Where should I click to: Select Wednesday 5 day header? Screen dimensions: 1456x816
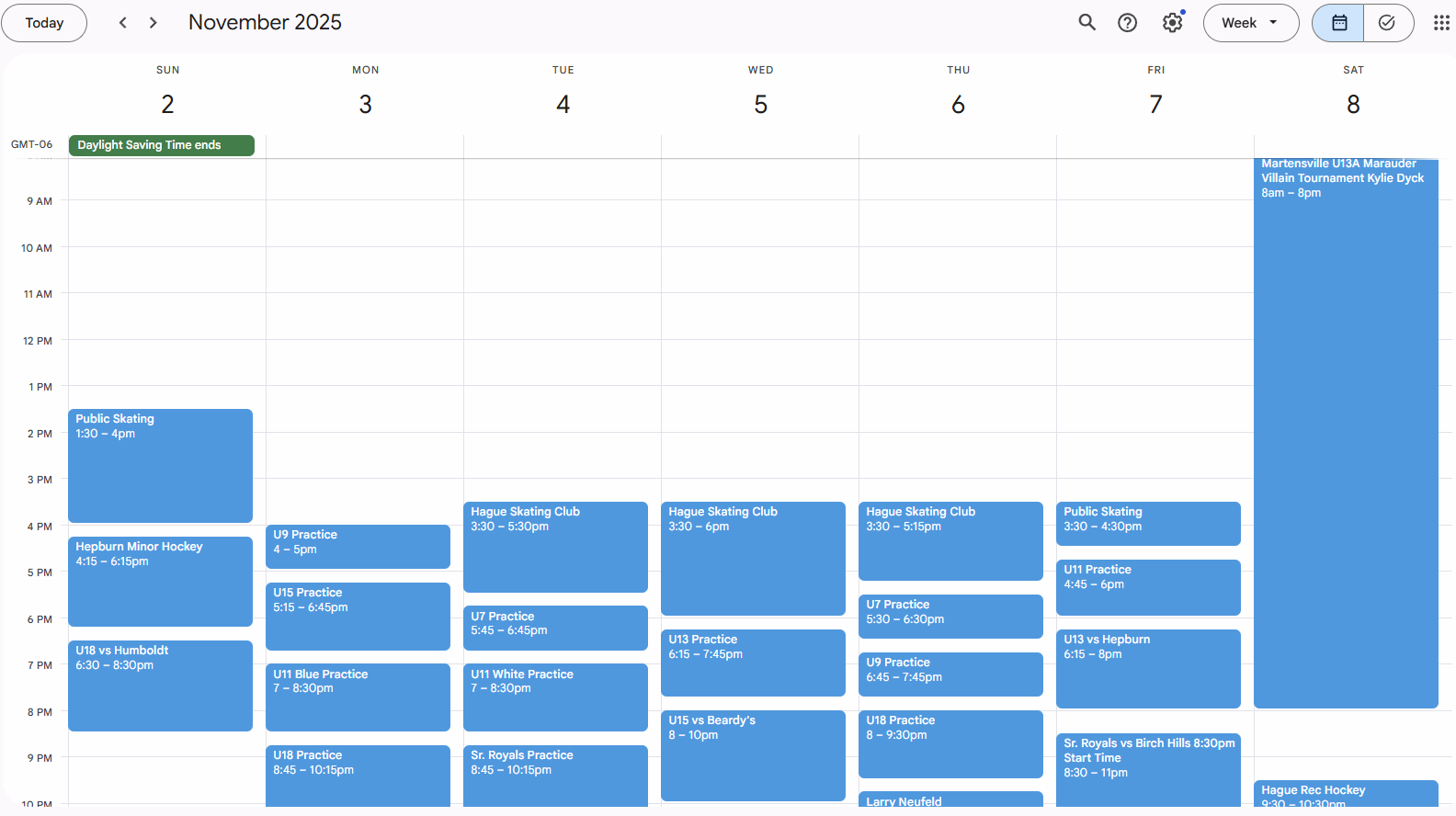(x=760, y=104)
